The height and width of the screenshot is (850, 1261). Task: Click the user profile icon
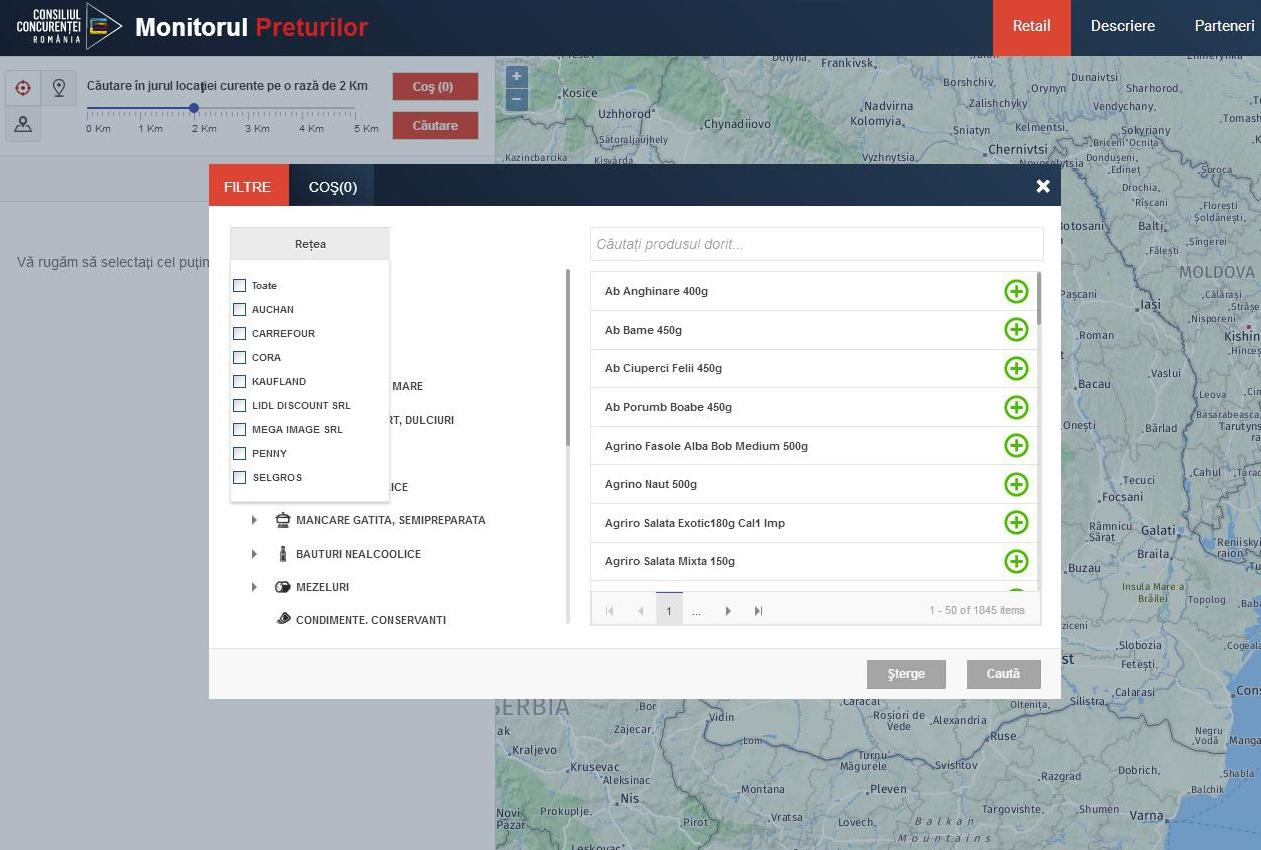coord(23,124)
